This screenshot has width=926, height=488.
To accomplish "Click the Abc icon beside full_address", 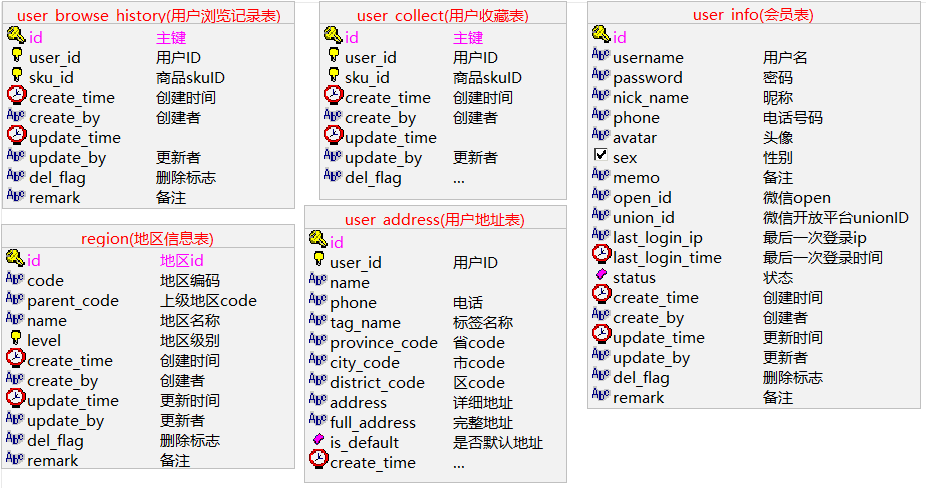I will point(318,420).
